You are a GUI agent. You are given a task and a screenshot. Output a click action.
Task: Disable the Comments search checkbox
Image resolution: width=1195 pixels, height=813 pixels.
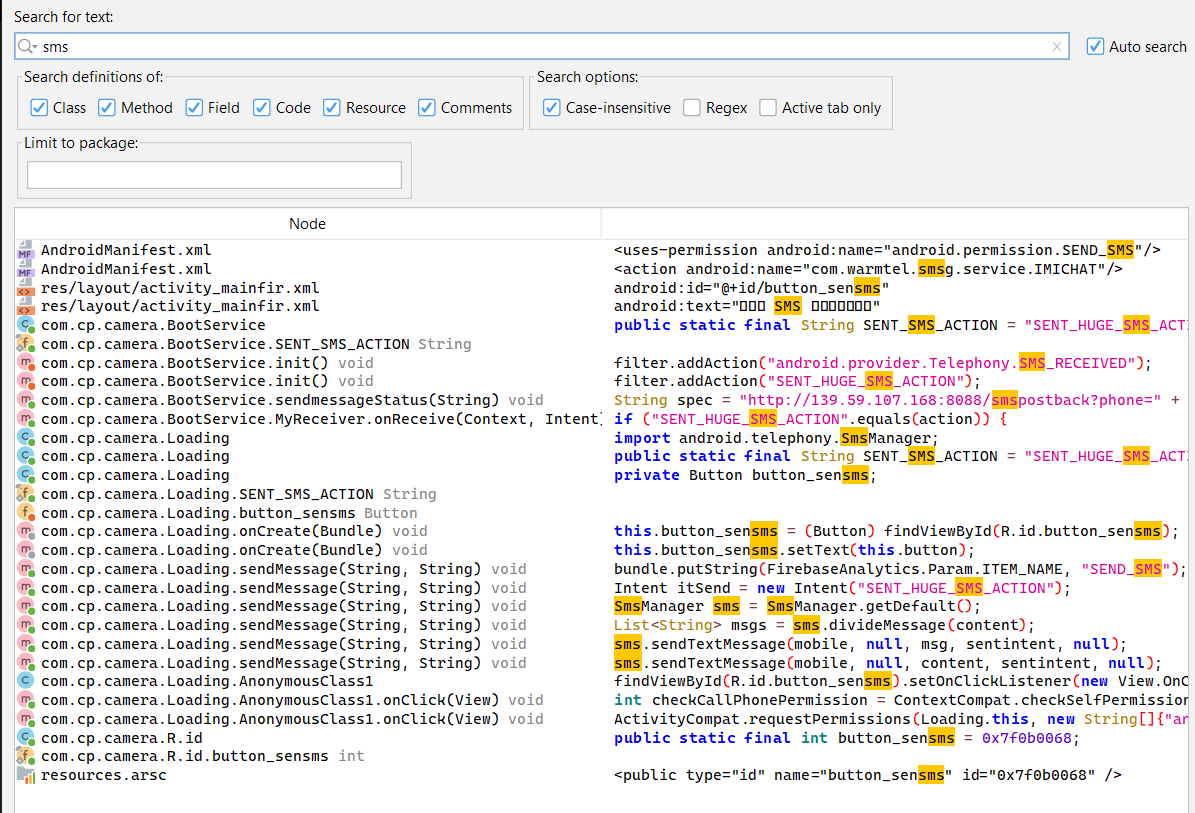point(427,107)
